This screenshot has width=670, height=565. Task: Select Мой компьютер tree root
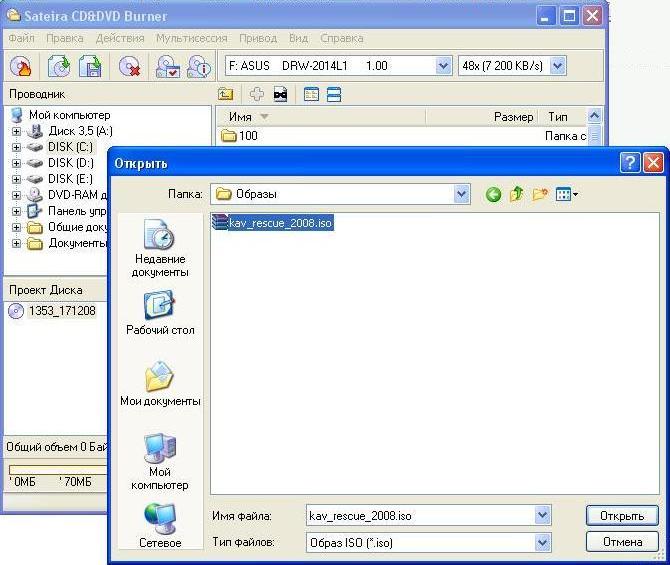pyautogui.click(x=70, y=115)
